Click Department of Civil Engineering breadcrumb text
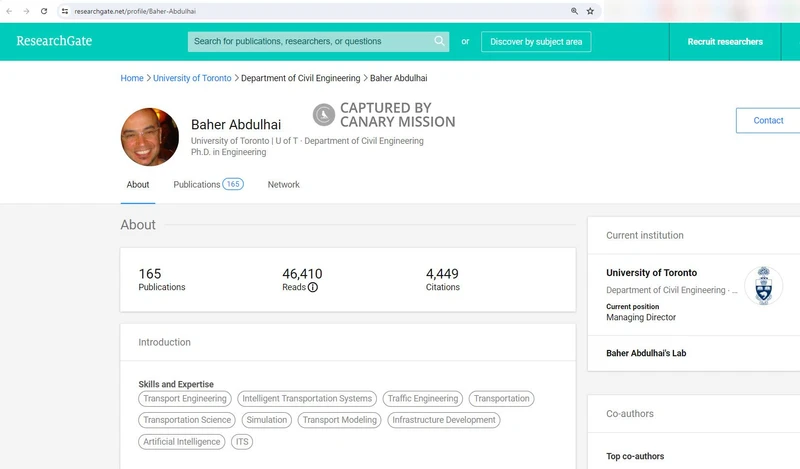The image size is (800, 469). [x=301, y=78]
